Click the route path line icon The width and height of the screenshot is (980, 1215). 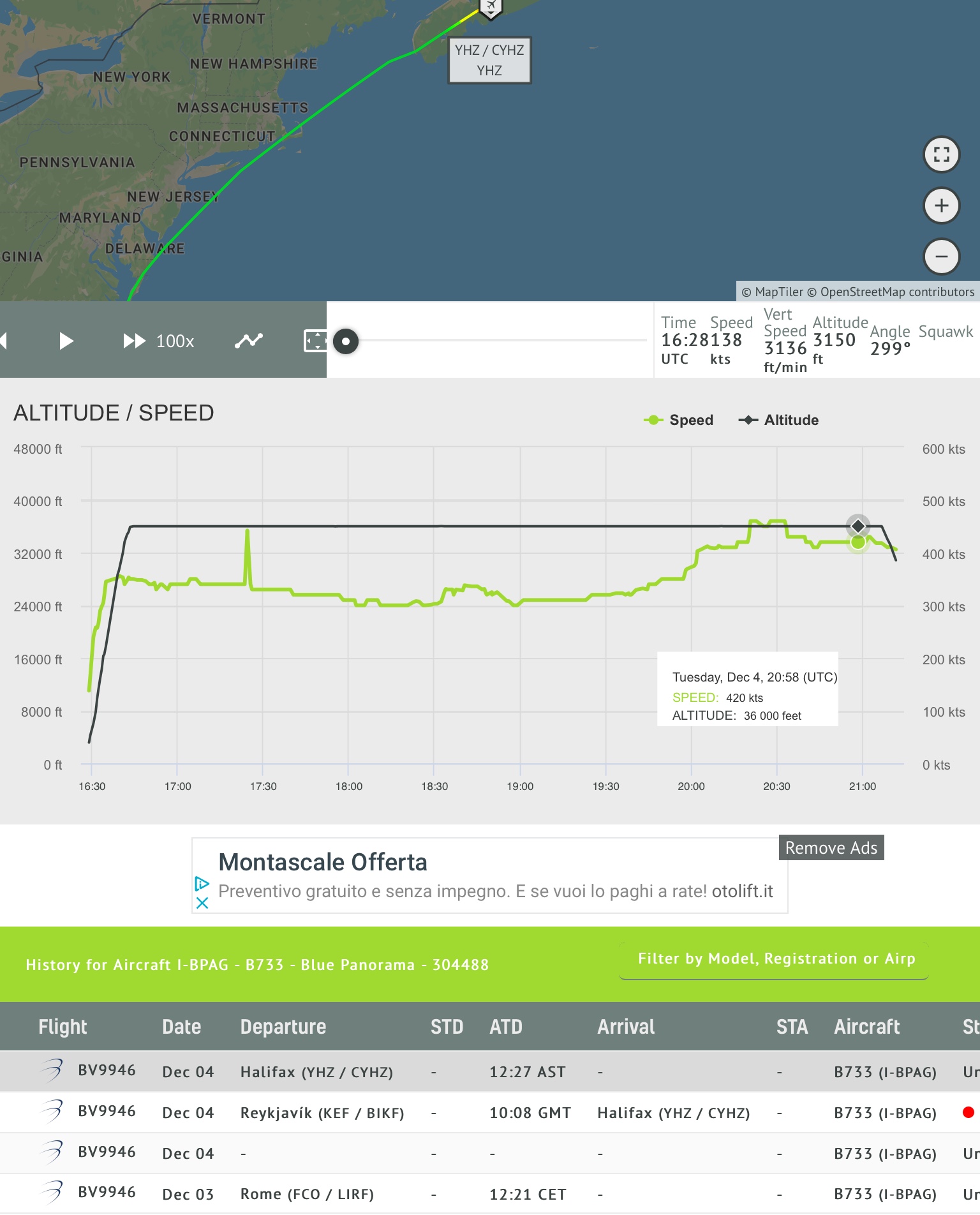point(248,341)
